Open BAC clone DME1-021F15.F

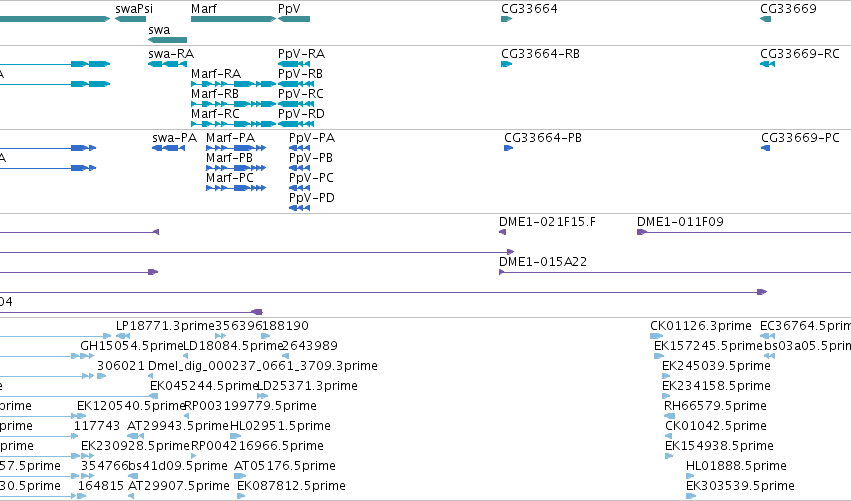[547, 222]
